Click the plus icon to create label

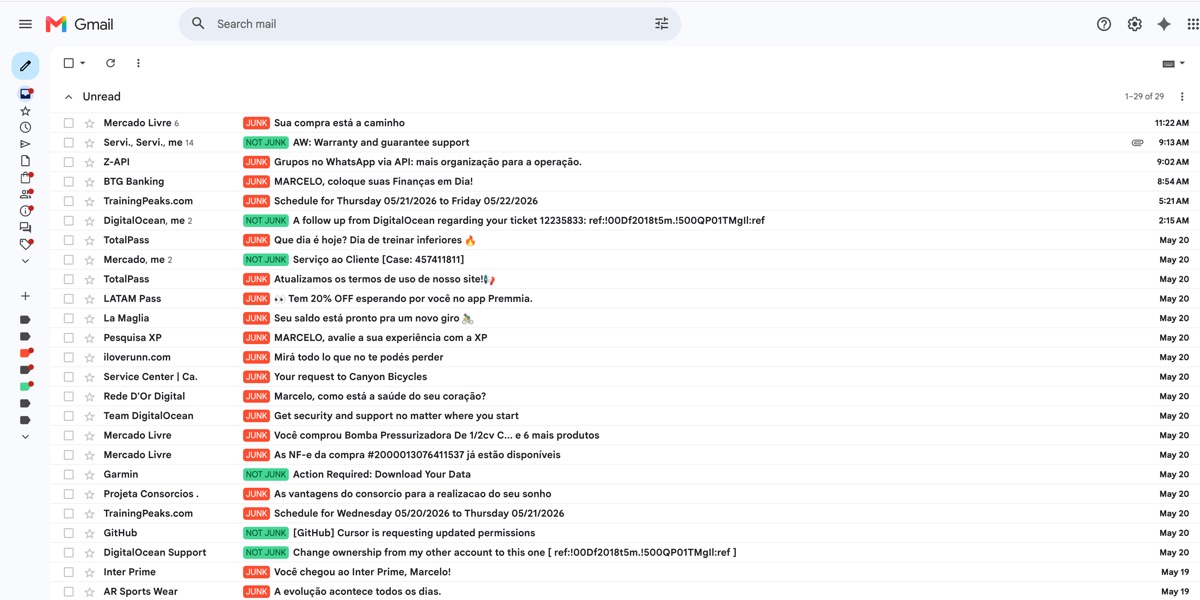point(25,296)
